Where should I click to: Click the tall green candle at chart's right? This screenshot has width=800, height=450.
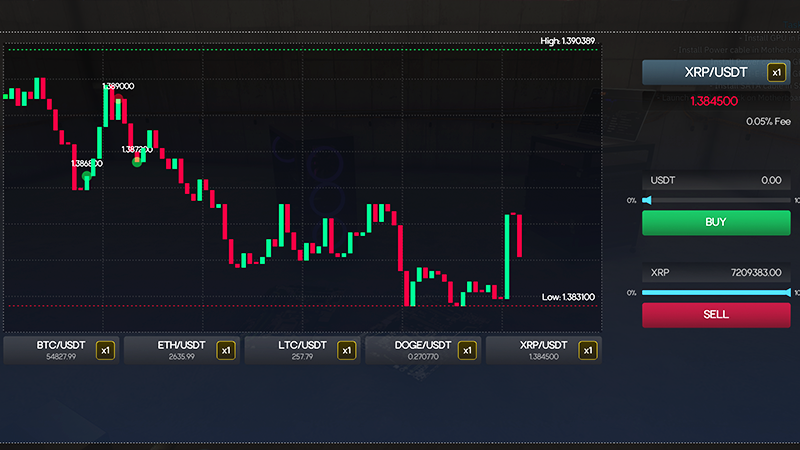click(507, 257)
